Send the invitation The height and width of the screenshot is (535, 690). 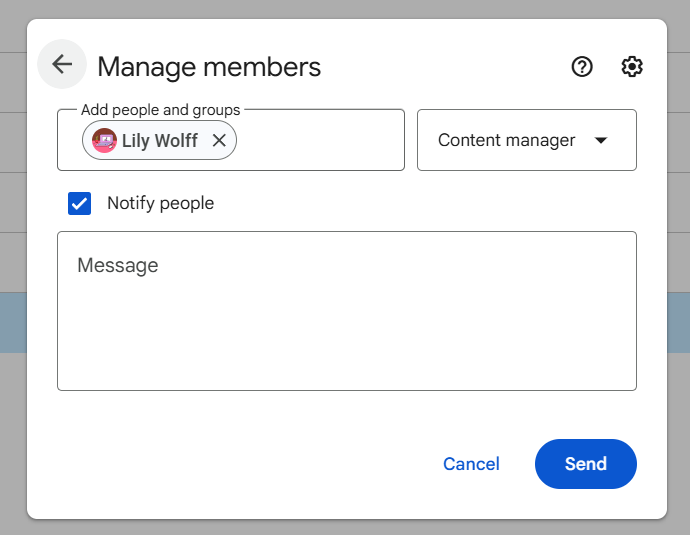[586, 464]
